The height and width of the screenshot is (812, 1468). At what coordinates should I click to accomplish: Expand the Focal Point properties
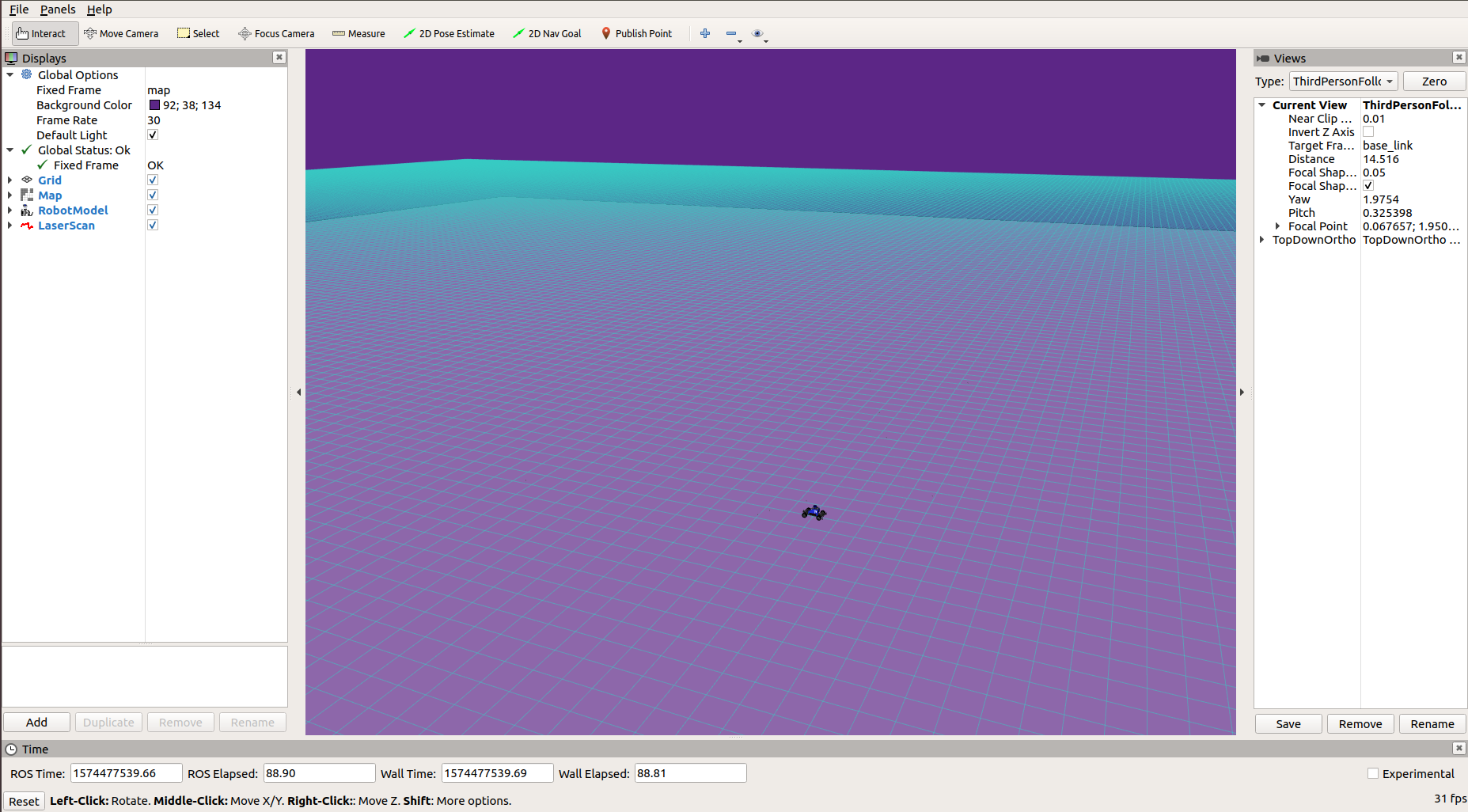[x=1278, y=226]
